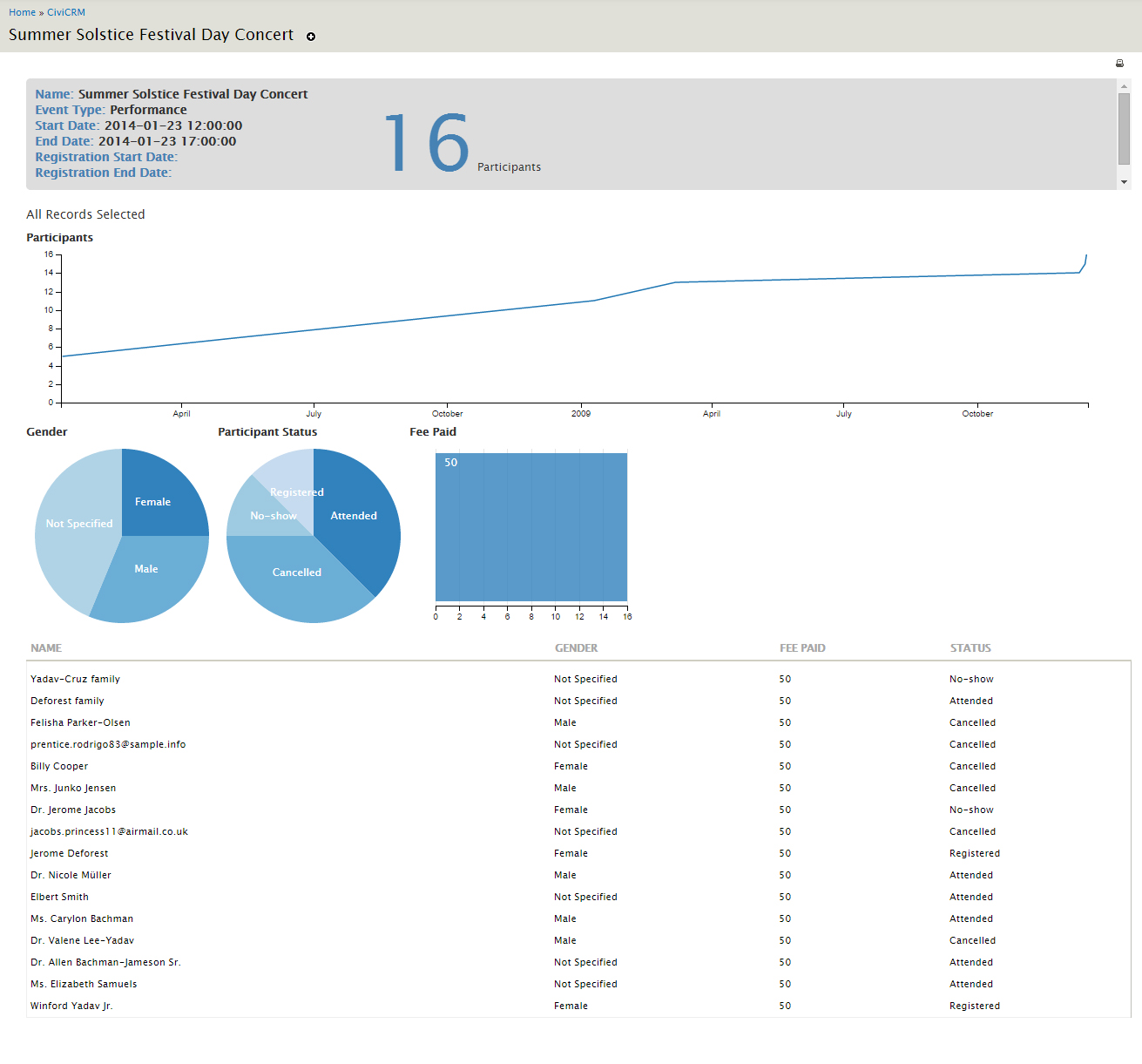Open the Home breadcrumb link

click(22, 12)
